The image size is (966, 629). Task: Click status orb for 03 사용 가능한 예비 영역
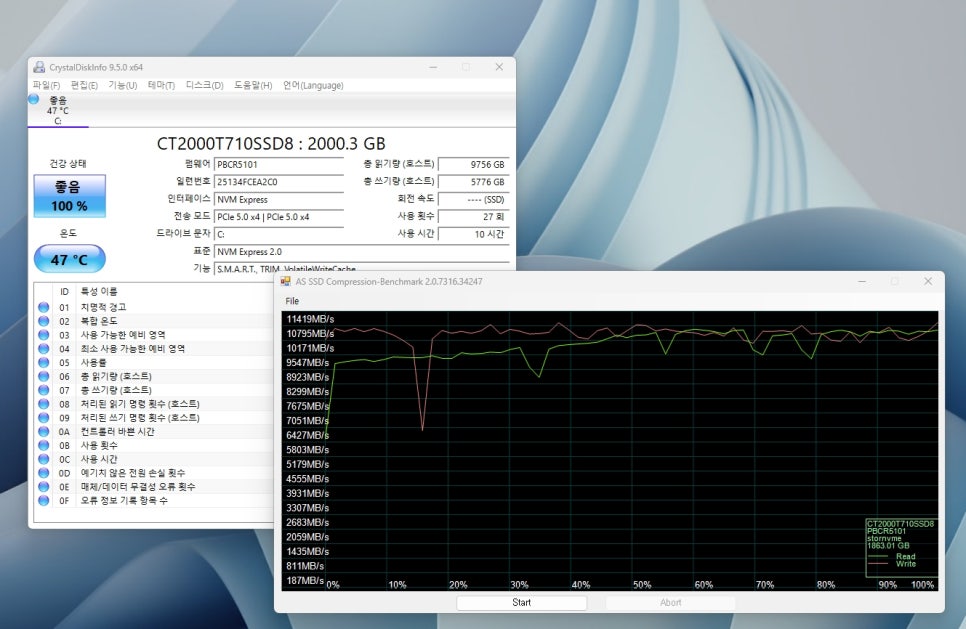coord(44,335)
